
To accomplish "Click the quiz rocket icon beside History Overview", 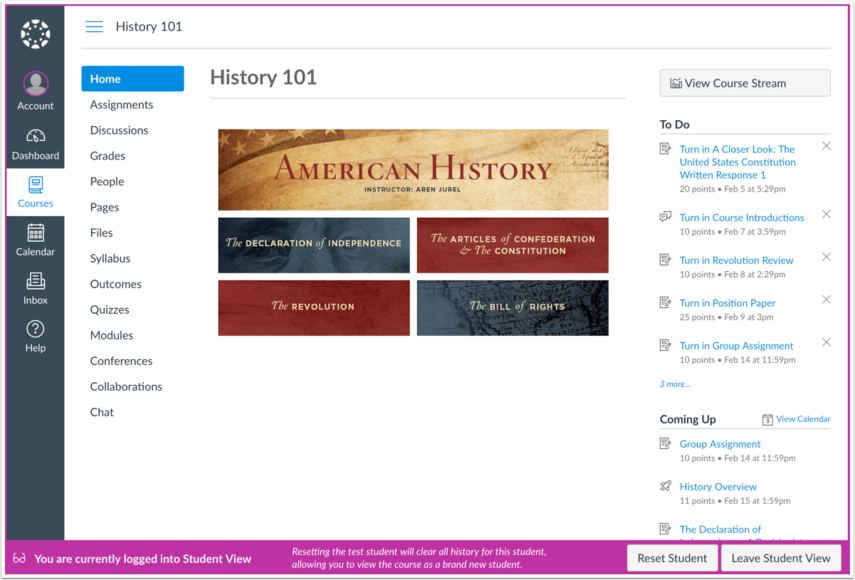I will click(x=665, y=486).
